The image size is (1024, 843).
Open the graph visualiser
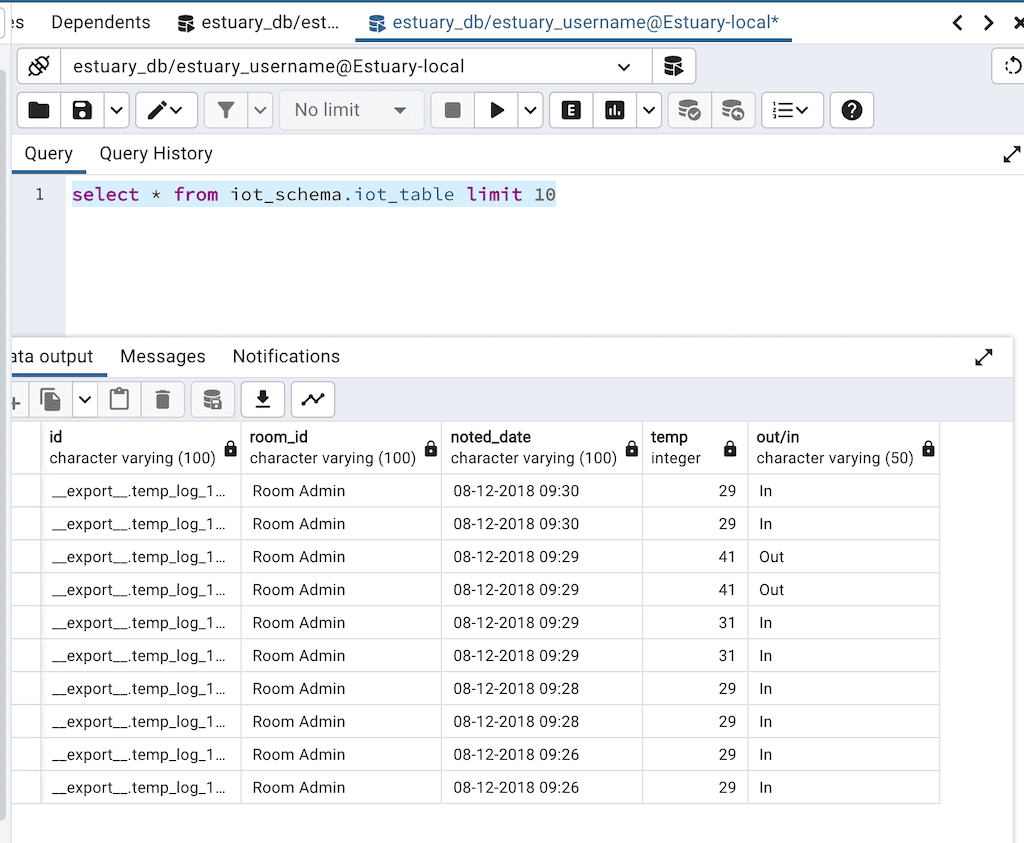(312, 399)
